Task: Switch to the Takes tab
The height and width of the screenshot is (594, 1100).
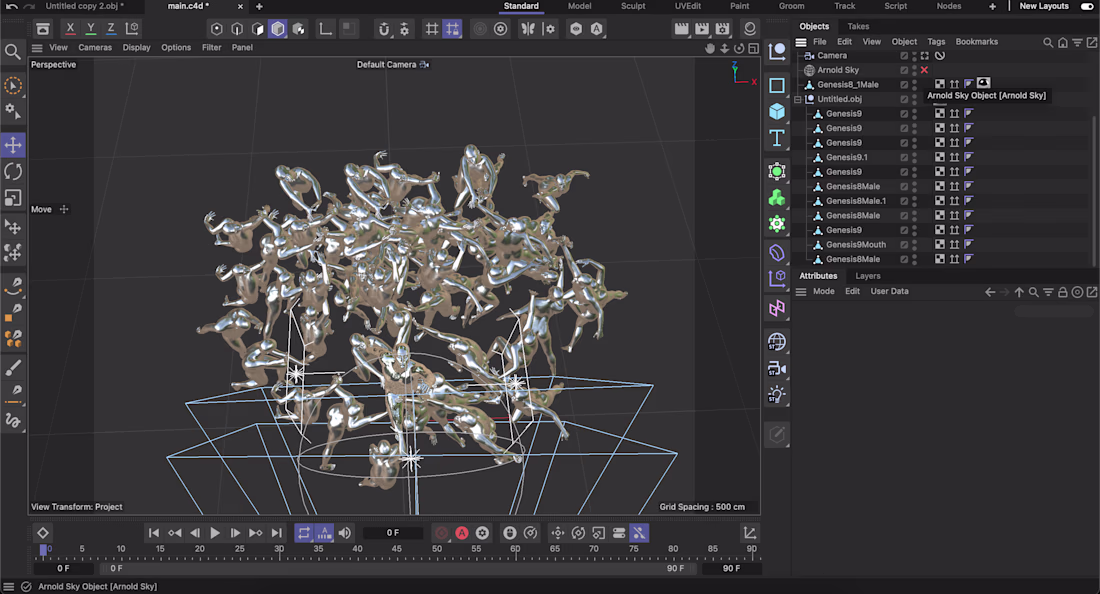Action: click(x=858, y=26)
